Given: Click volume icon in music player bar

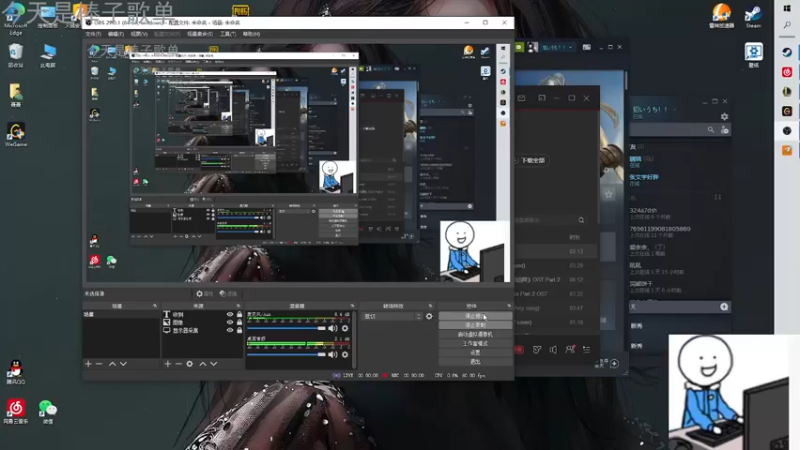Looking at the screenshot, I should (x=553, y=349).
